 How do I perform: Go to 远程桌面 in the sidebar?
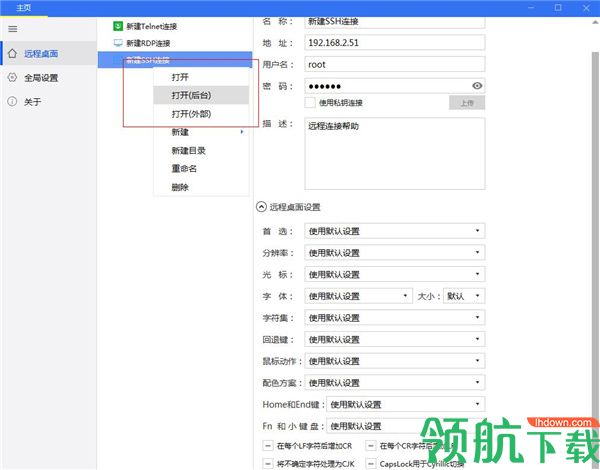pyautogui.click(x=49, y=54)
